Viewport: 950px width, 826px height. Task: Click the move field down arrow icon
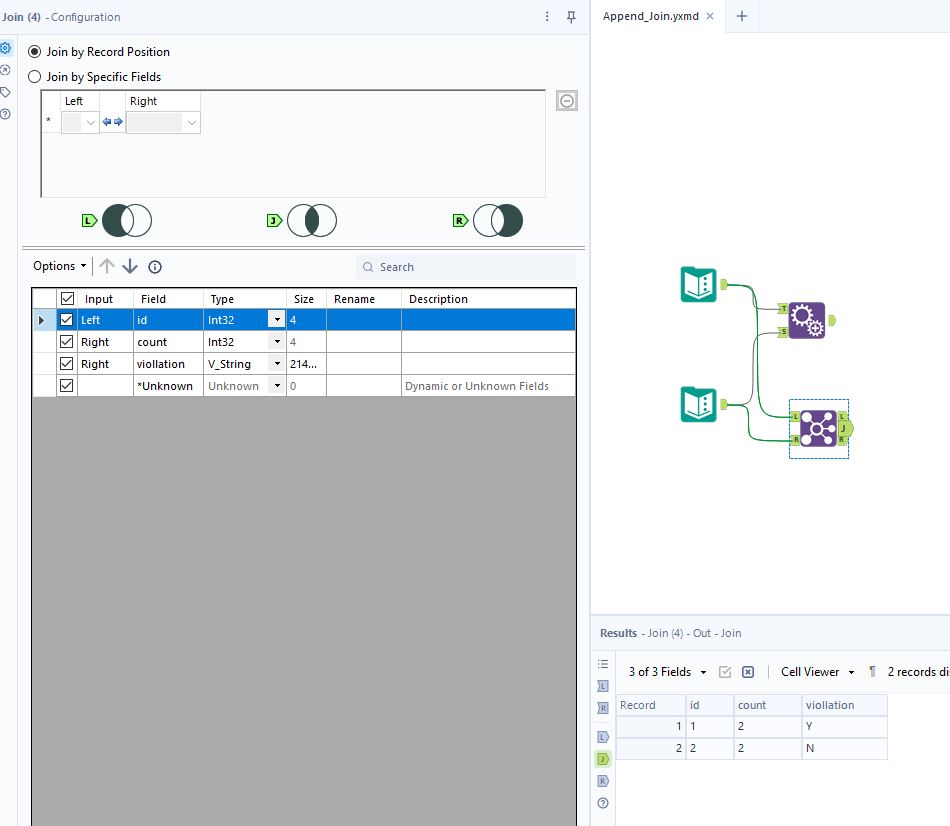point(130,266)
